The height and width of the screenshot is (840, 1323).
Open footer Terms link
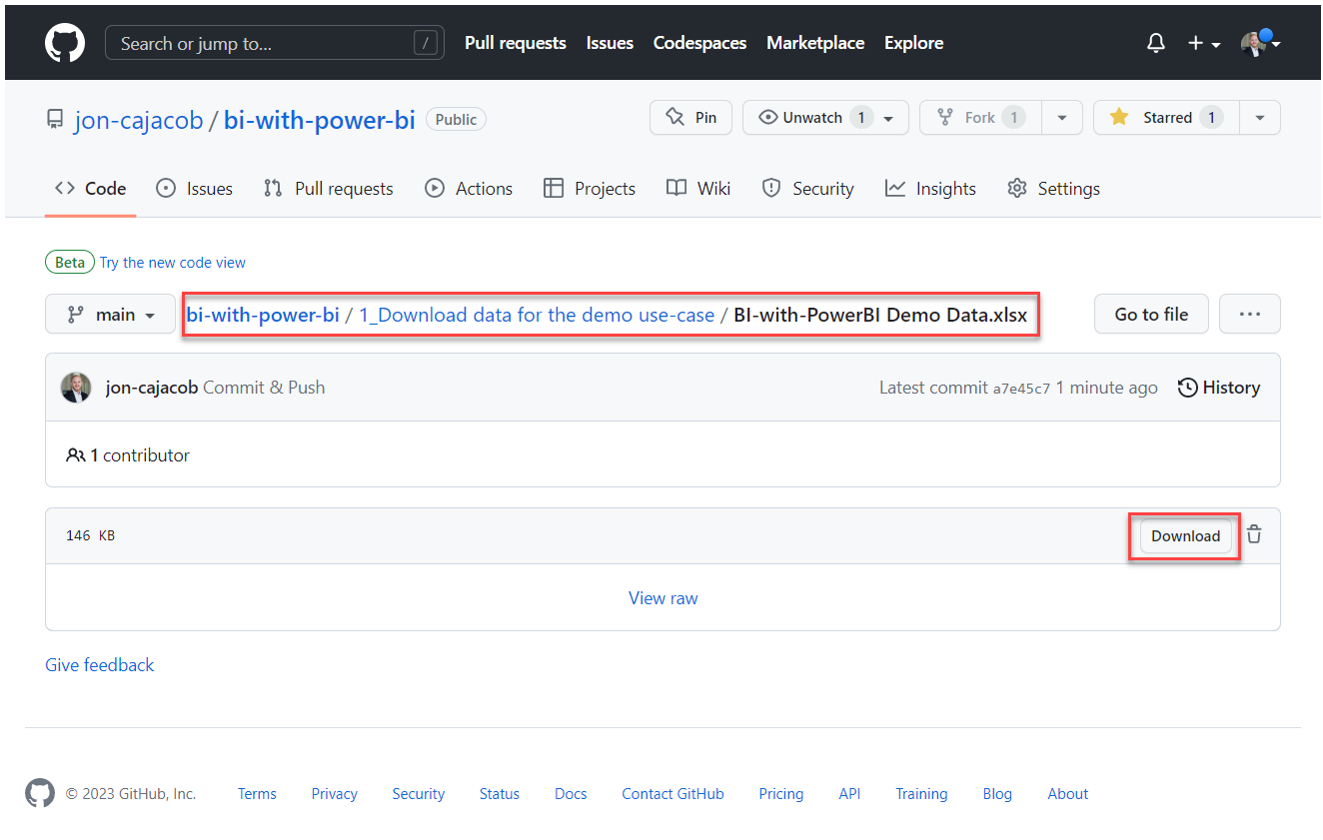(x=257, y=794)
